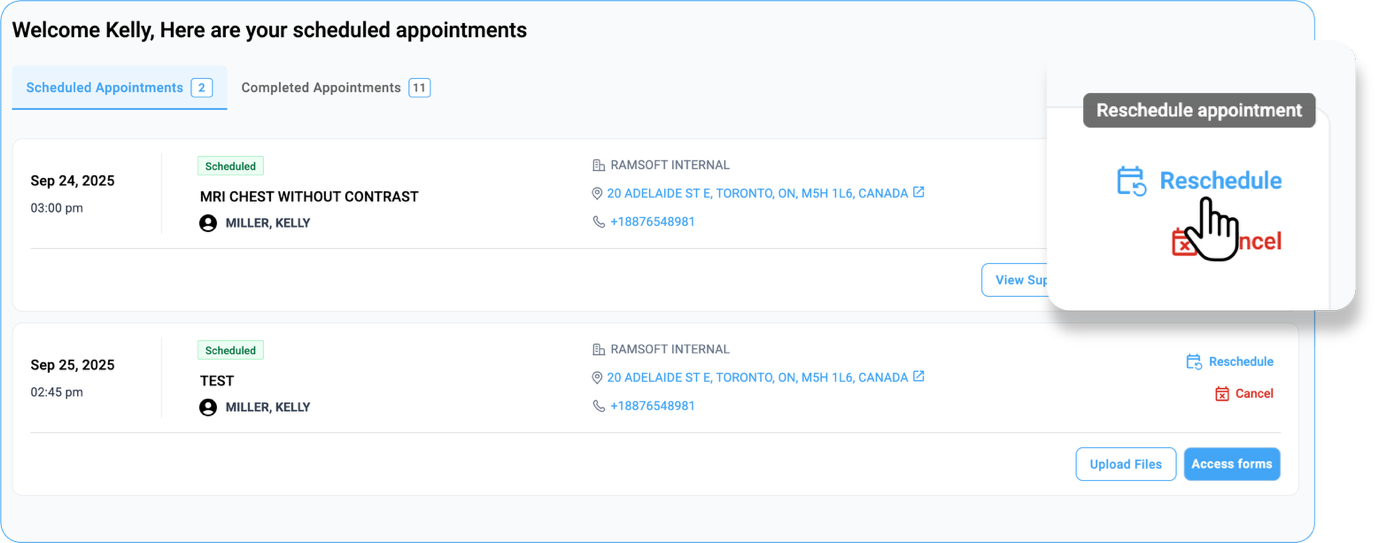Viewport: 1379px width, 543px height.
Task: Click location pin icon on MRI appointment
Action: point(598,194)
